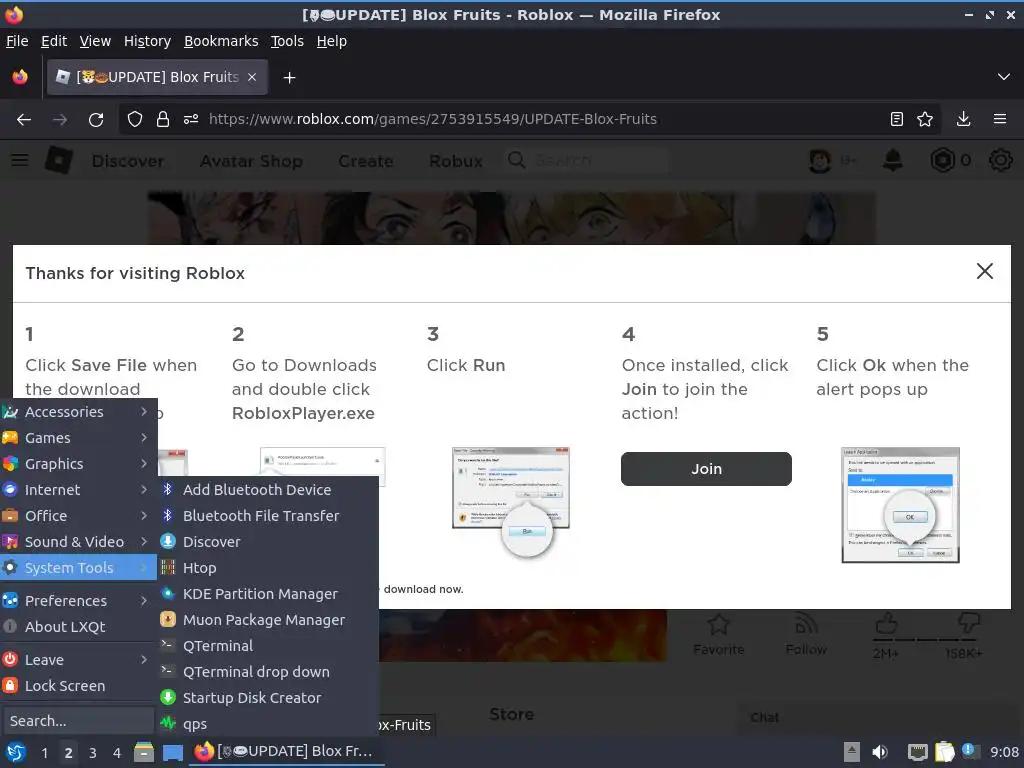Open the History menu

click(x=147, y=41)
